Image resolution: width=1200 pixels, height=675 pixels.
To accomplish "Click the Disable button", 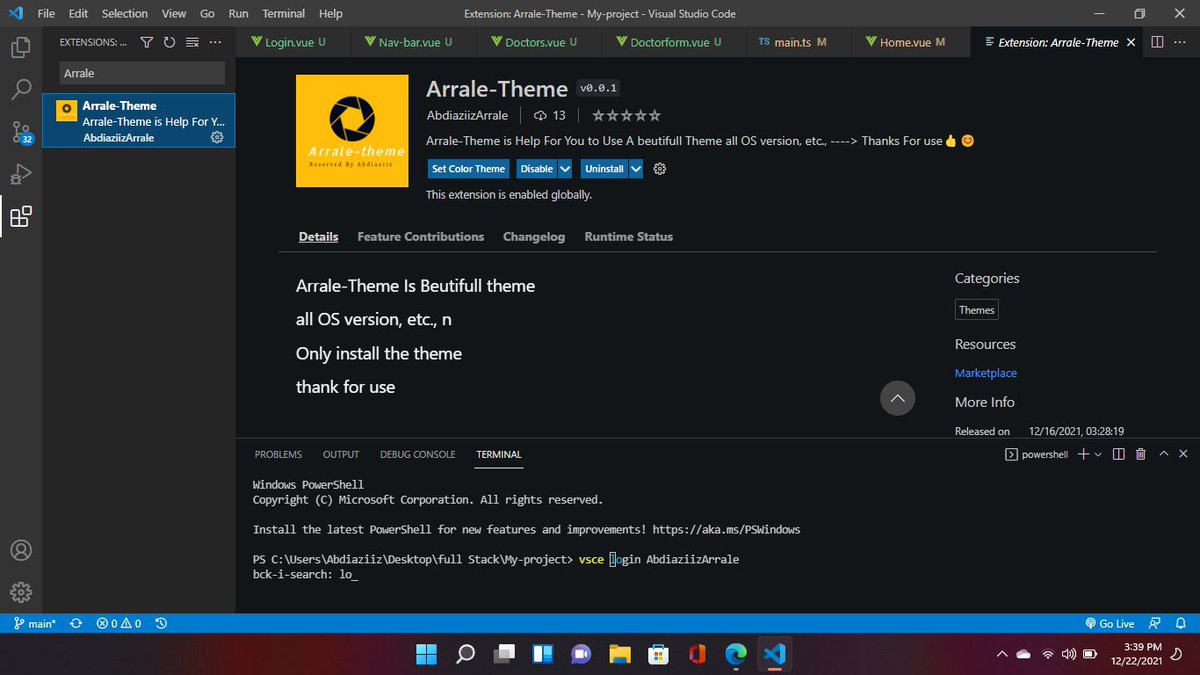I will 537,169.
